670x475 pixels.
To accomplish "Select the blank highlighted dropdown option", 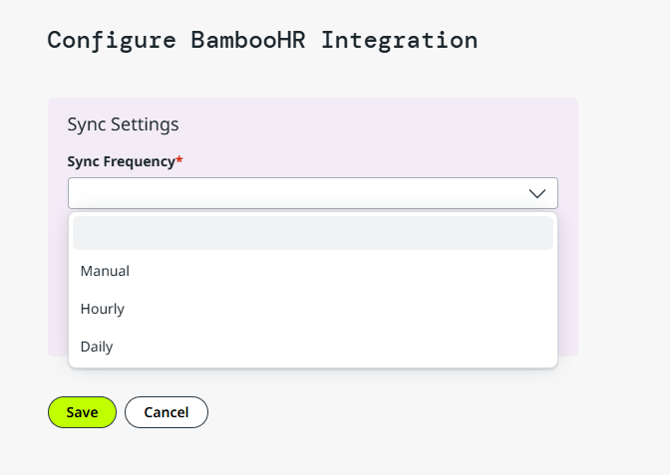I will click(x=313, y=233).
